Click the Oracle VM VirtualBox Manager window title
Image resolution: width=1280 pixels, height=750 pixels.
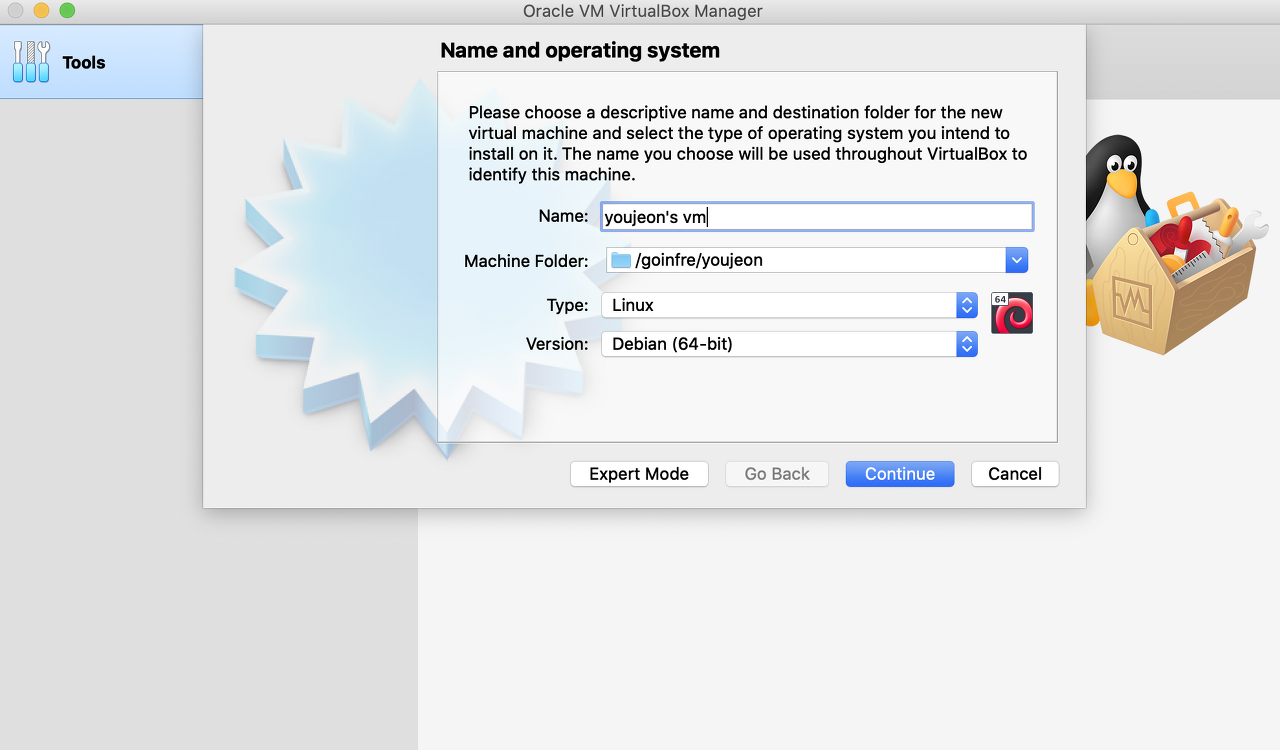click(x=643, y=11)
